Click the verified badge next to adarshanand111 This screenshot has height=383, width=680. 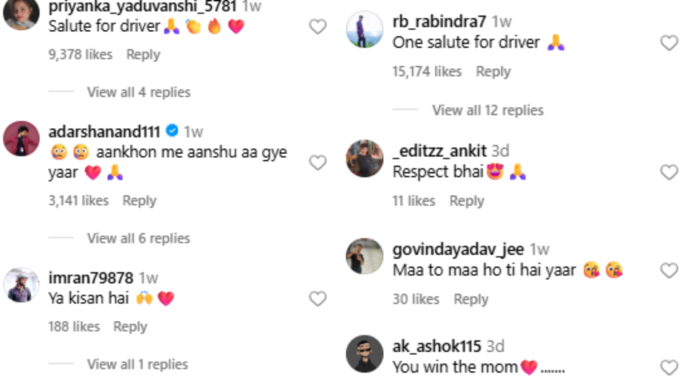pos(172,131)
